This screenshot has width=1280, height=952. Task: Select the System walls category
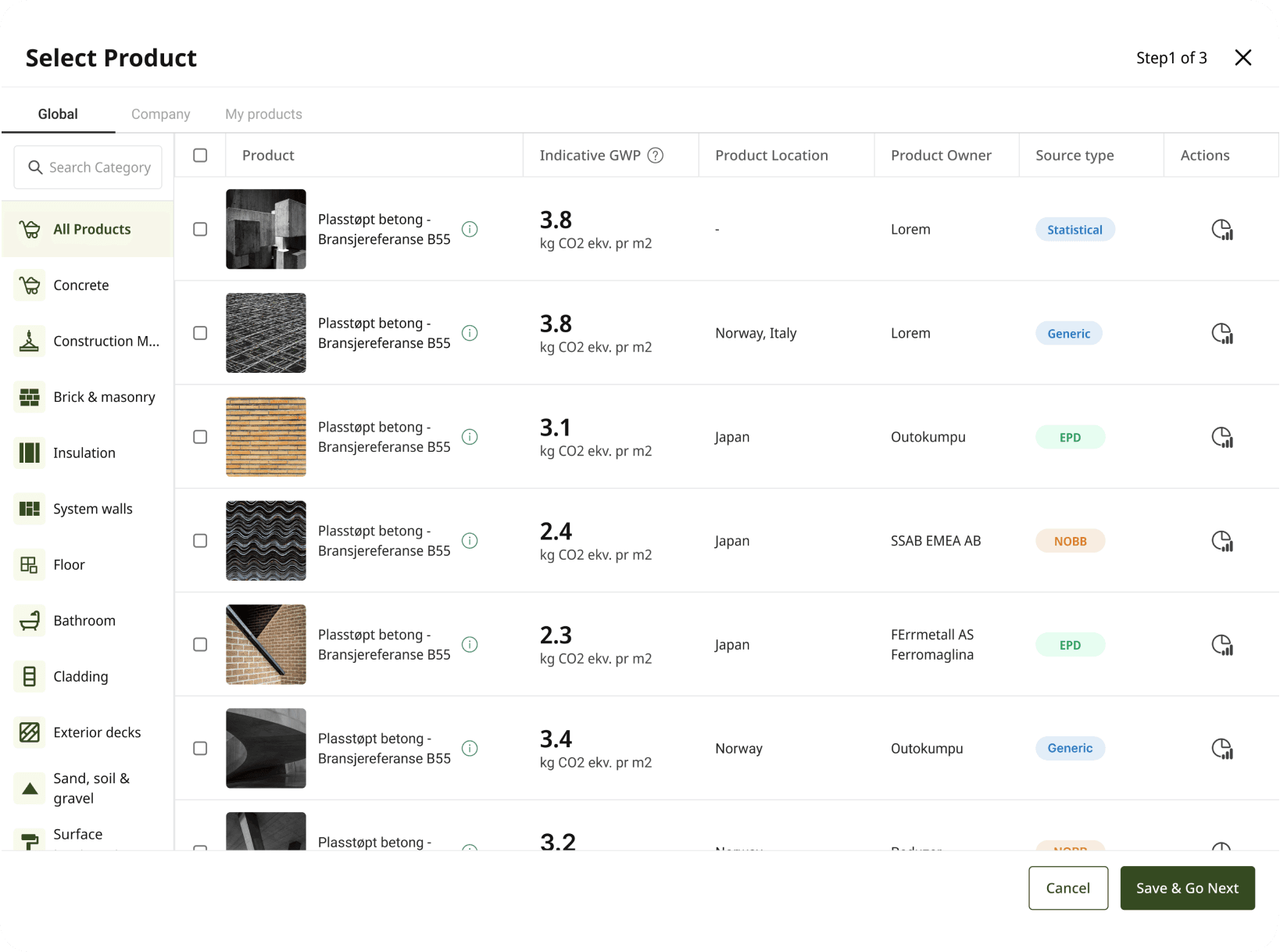87,509
